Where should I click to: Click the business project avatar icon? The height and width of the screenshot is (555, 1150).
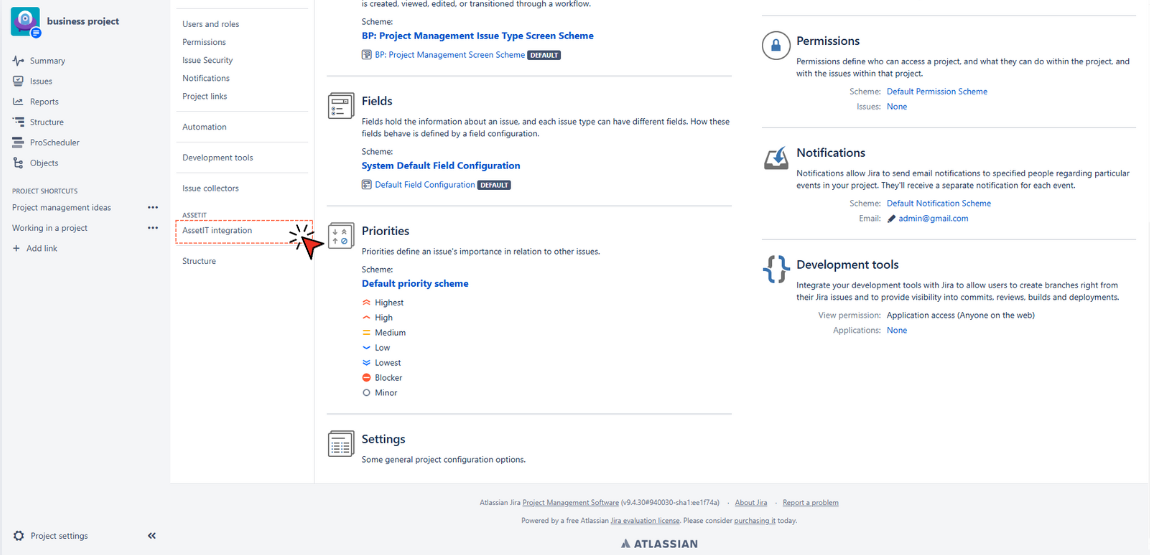point(25,21)
